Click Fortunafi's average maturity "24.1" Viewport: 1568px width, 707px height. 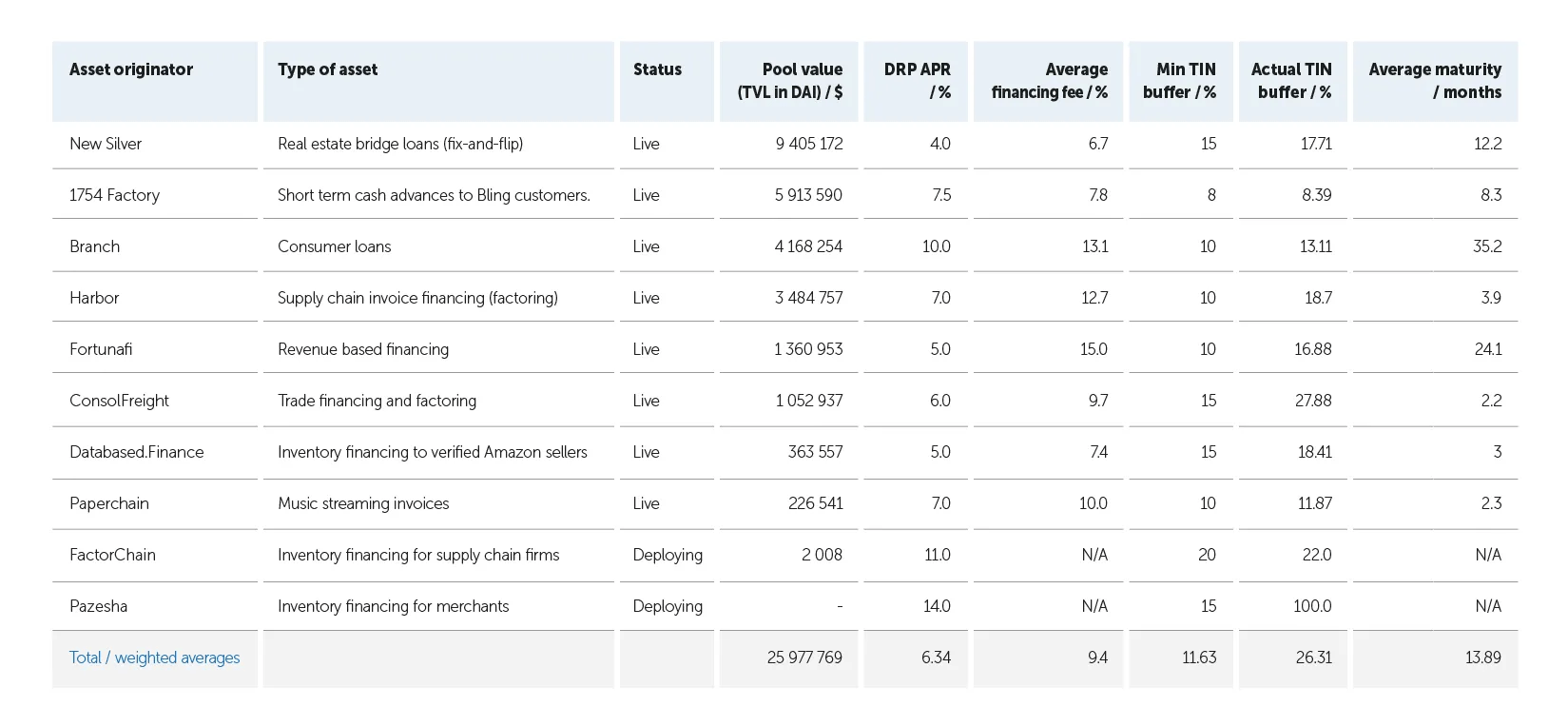(1488, 349)
